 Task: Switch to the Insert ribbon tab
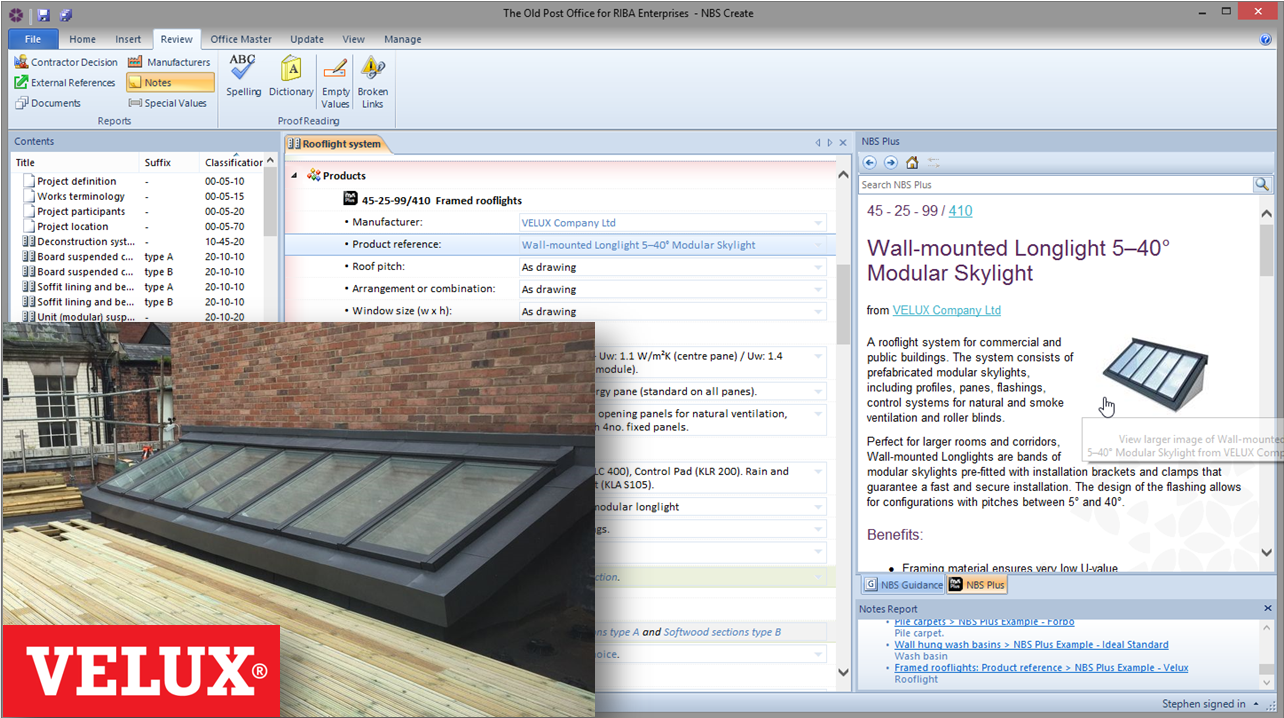click(128, 39)
